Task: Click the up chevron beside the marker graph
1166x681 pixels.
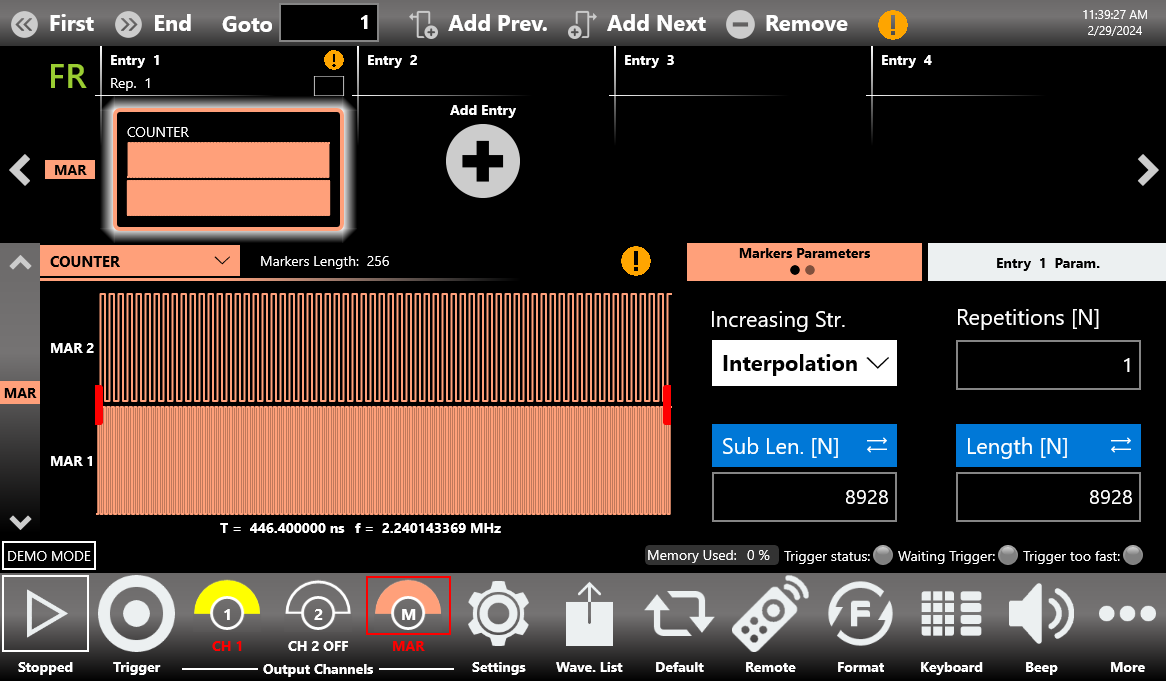Action: [20, 262]
